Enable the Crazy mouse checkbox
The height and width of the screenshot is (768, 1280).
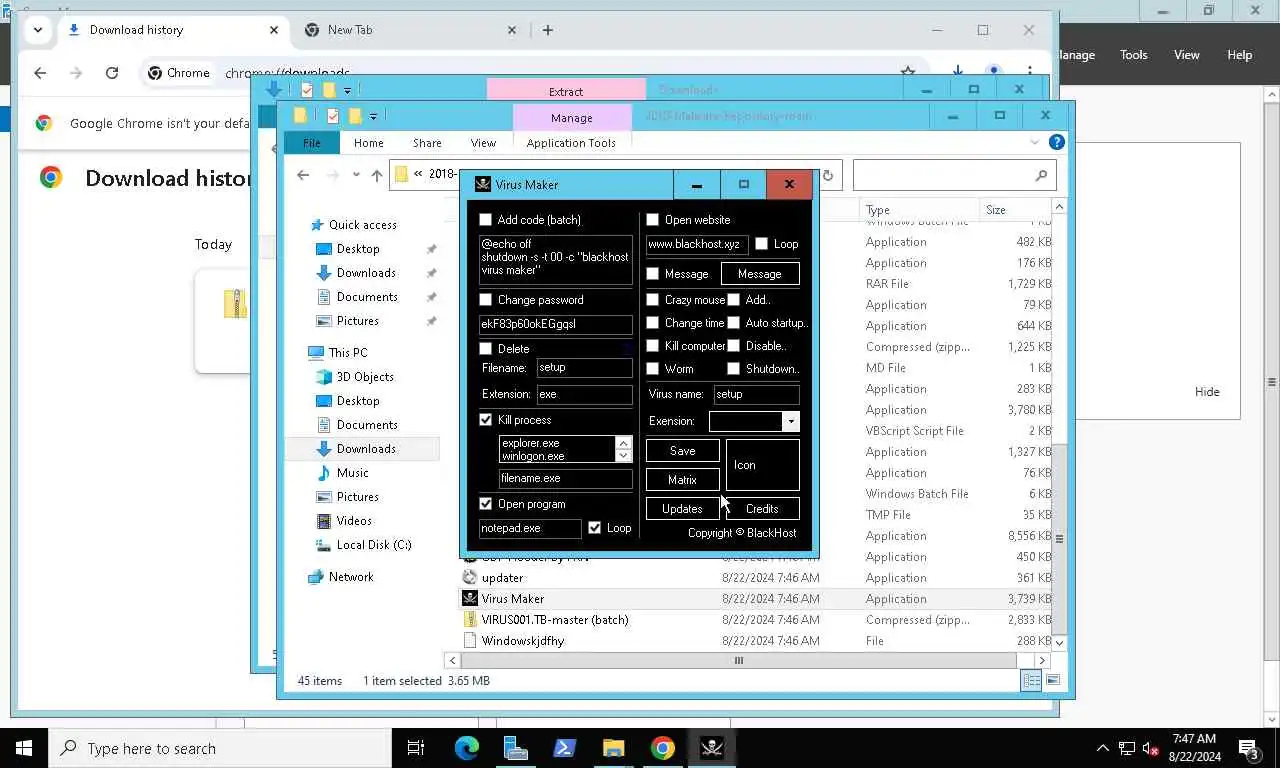pyautogui.click(x=653, y=299)
